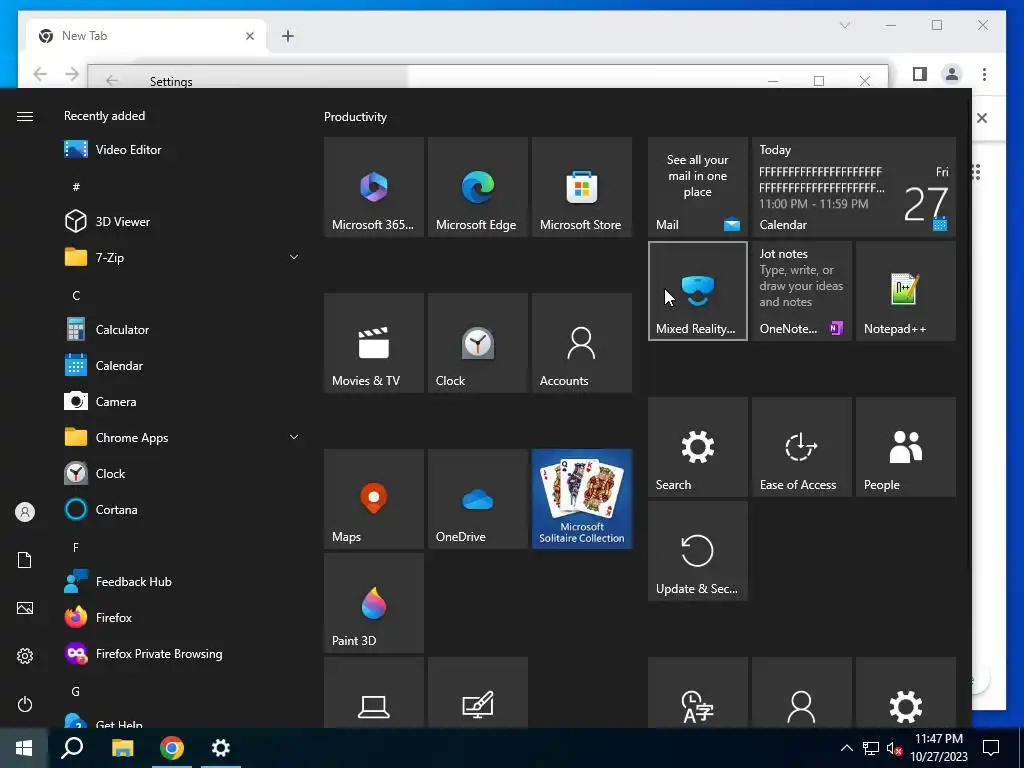This screenshot has width=1024, height=768.
Task: Click the Productivity group heading
Action: [355, 117]
